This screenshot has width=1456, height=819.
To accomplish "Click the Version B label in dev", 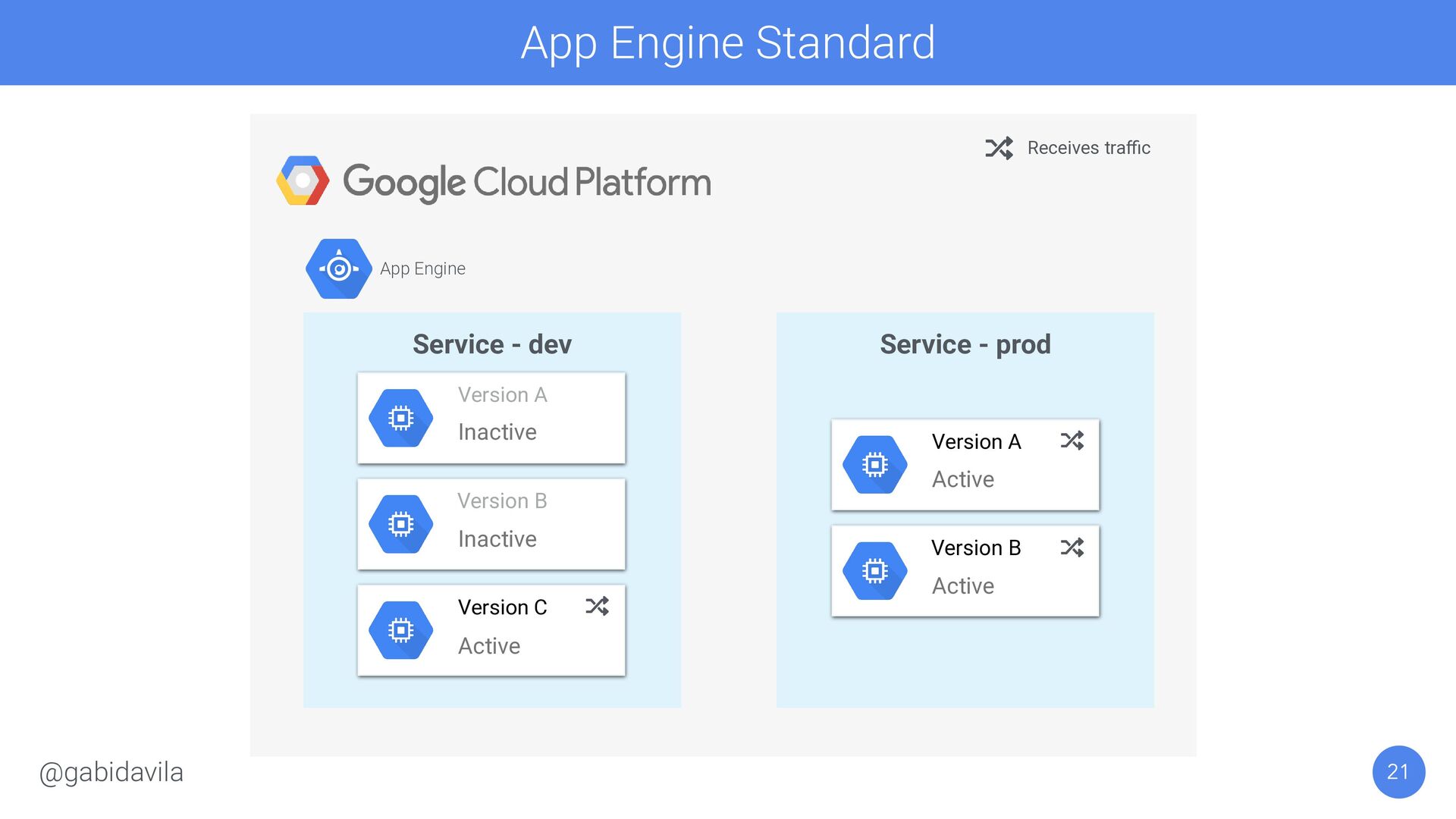I will [502, 501].
